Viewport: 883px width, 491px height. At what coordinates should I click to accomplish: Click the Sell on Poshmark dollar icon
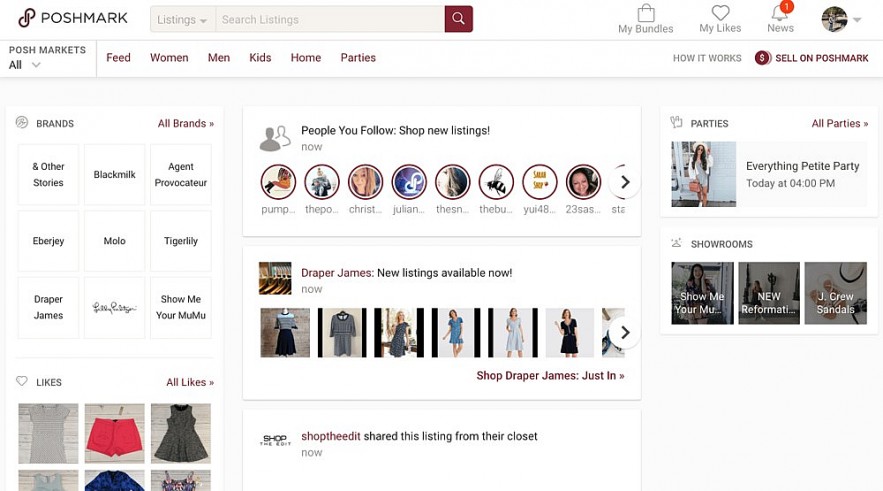(763, 58)
